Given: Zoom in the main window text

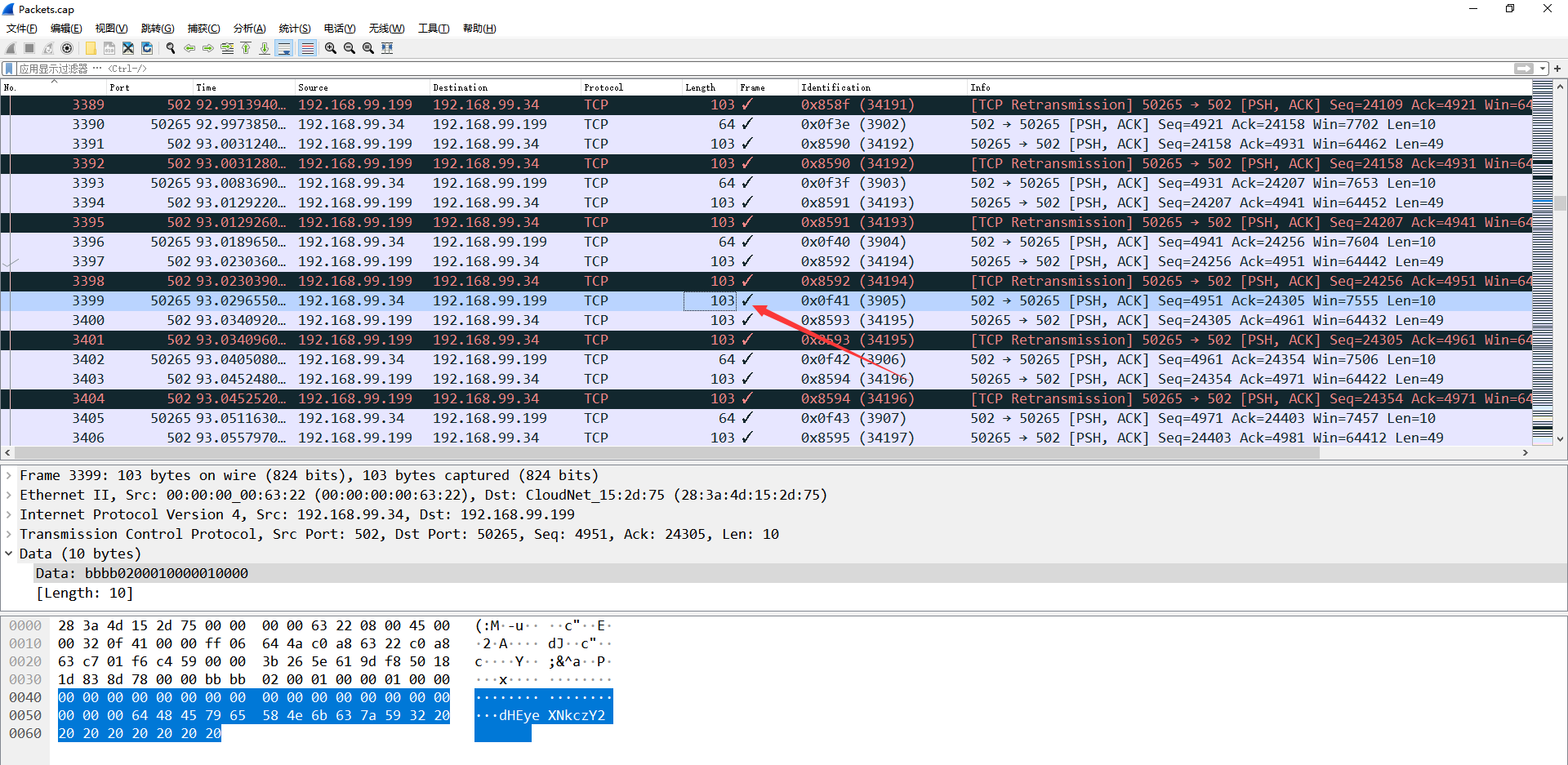Looking at the screenshot, I should pyautogui.click(x=331, y=48).
